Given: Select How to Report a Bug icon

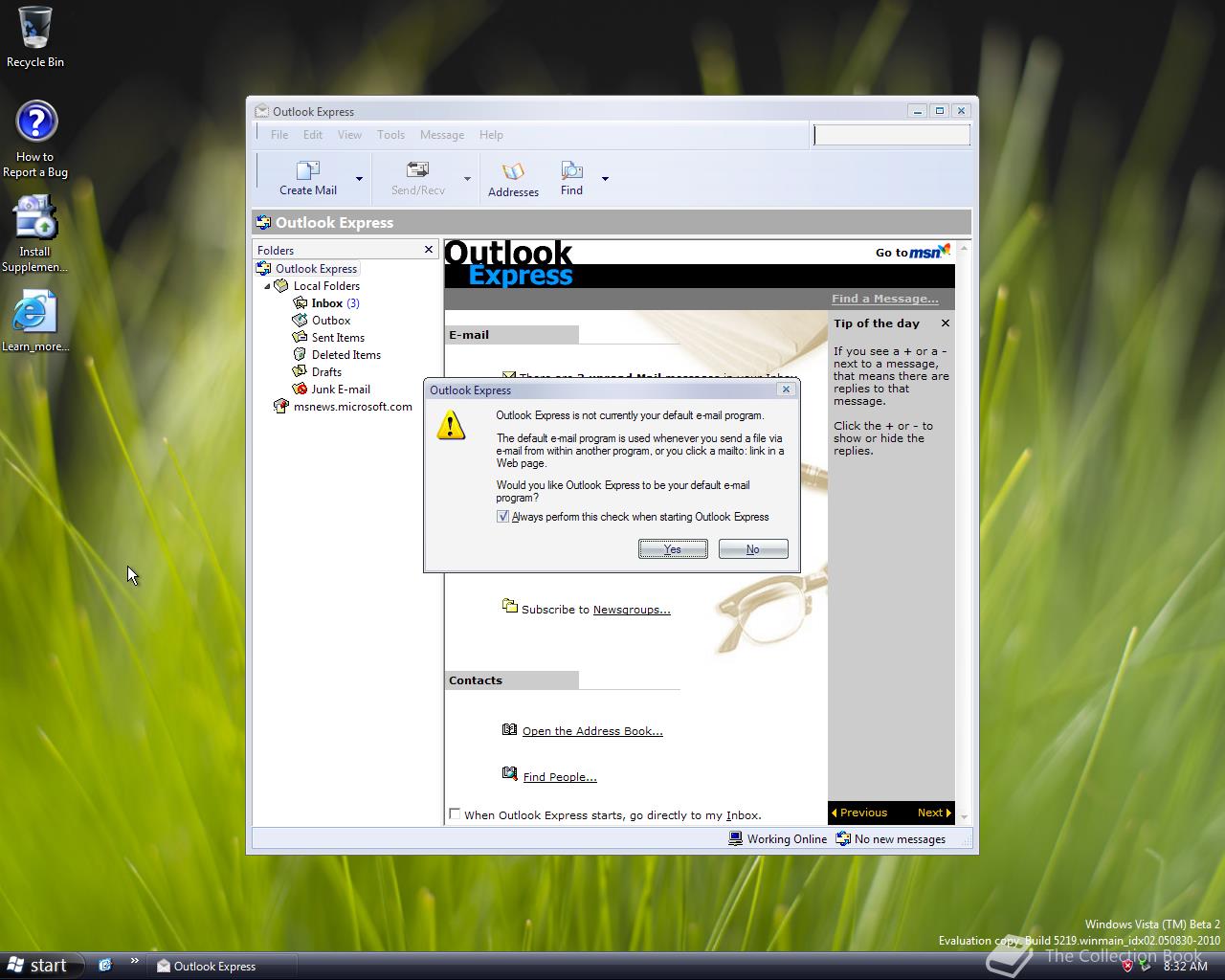Looking at the screenshot, I should tap(36, 122).
